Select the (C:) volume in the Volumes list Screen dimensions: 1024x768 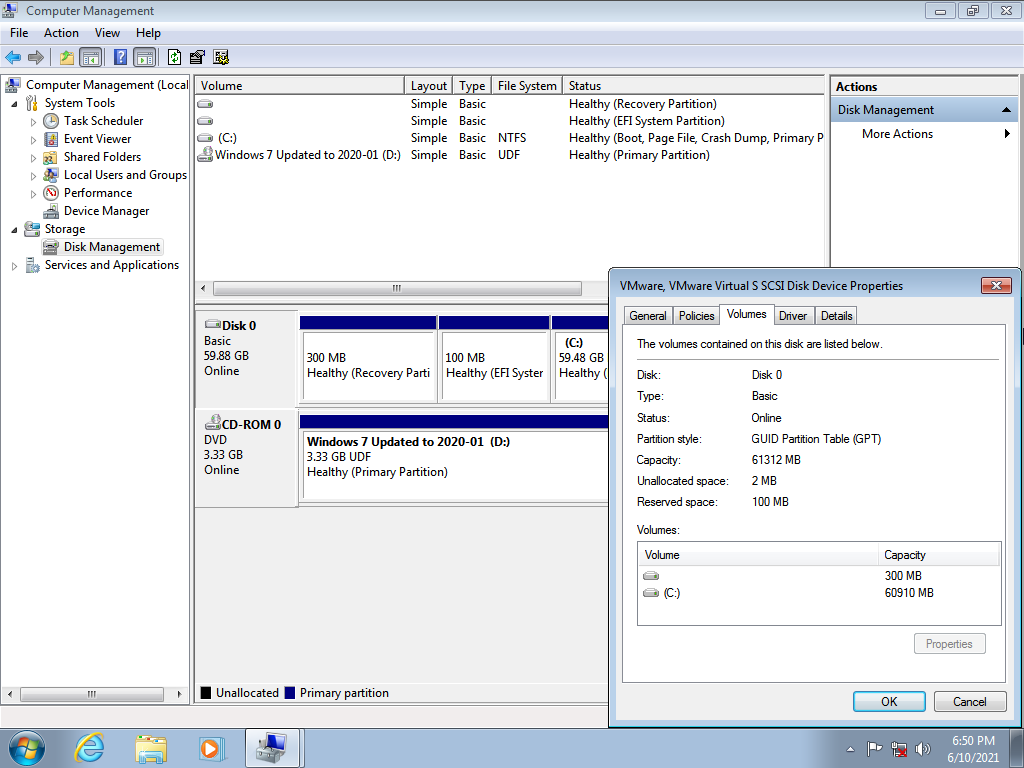pos(671,593)
